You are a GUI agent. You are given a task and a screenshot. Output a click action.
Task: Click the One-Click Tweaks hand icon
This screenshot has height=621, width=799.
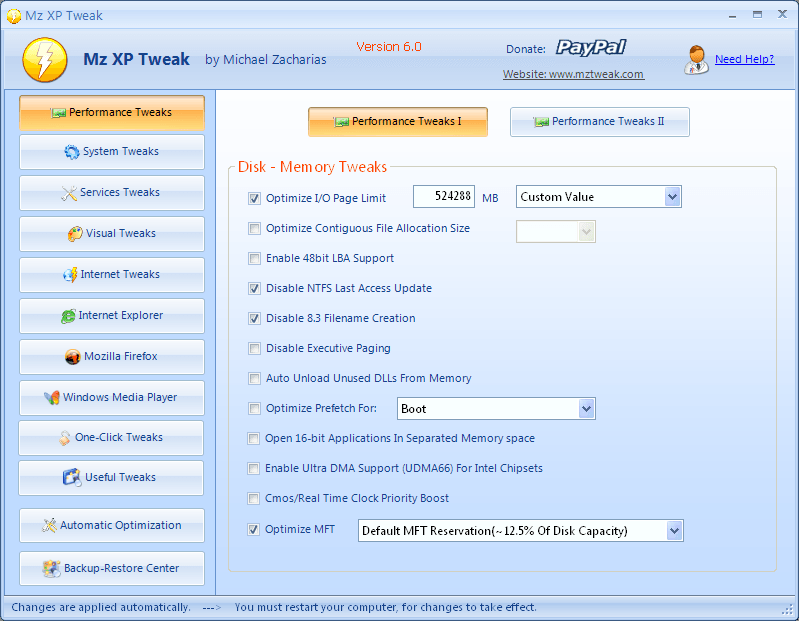64,438
